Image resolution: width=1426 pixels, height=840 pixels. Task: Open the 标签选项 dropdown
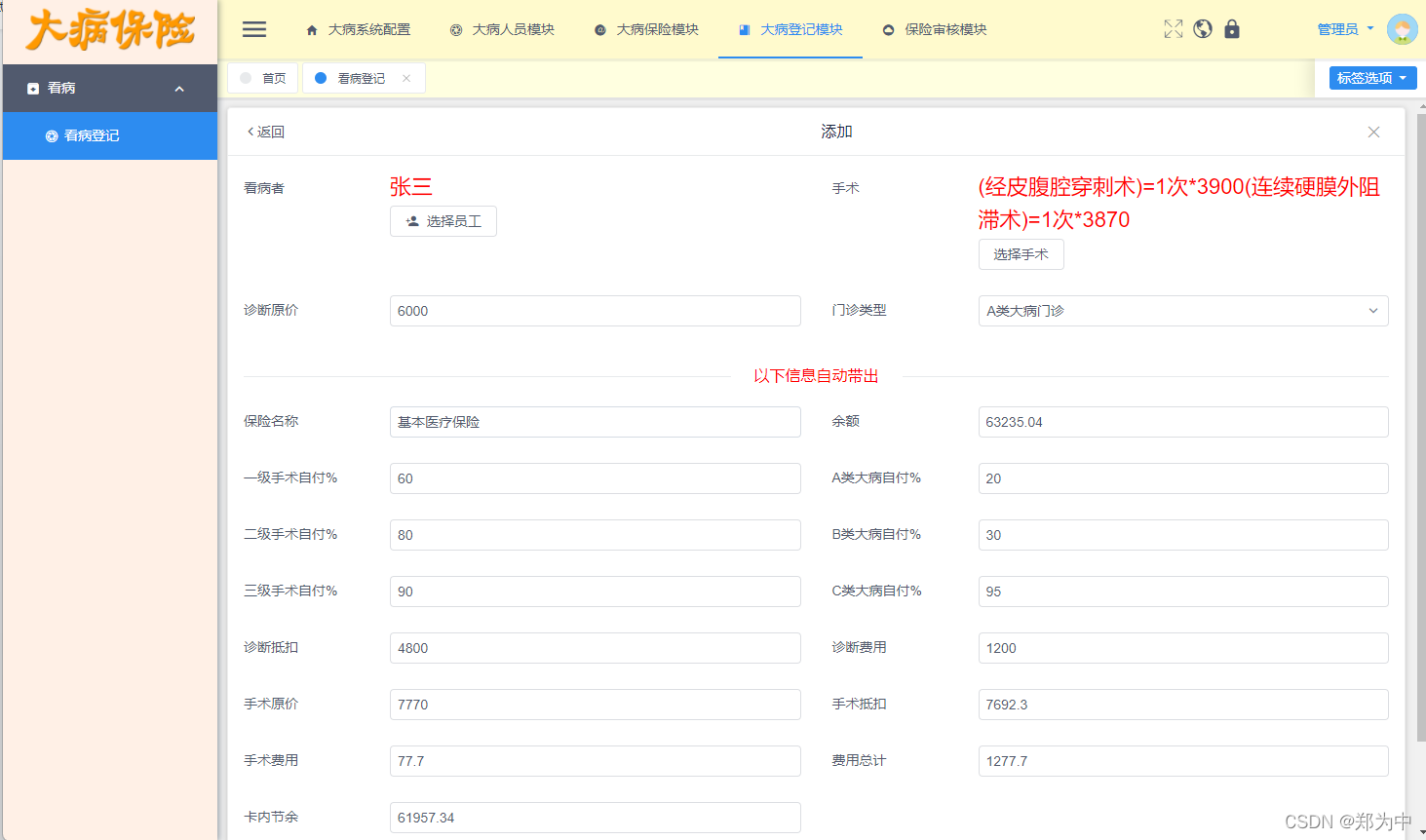pos(1371,77)
